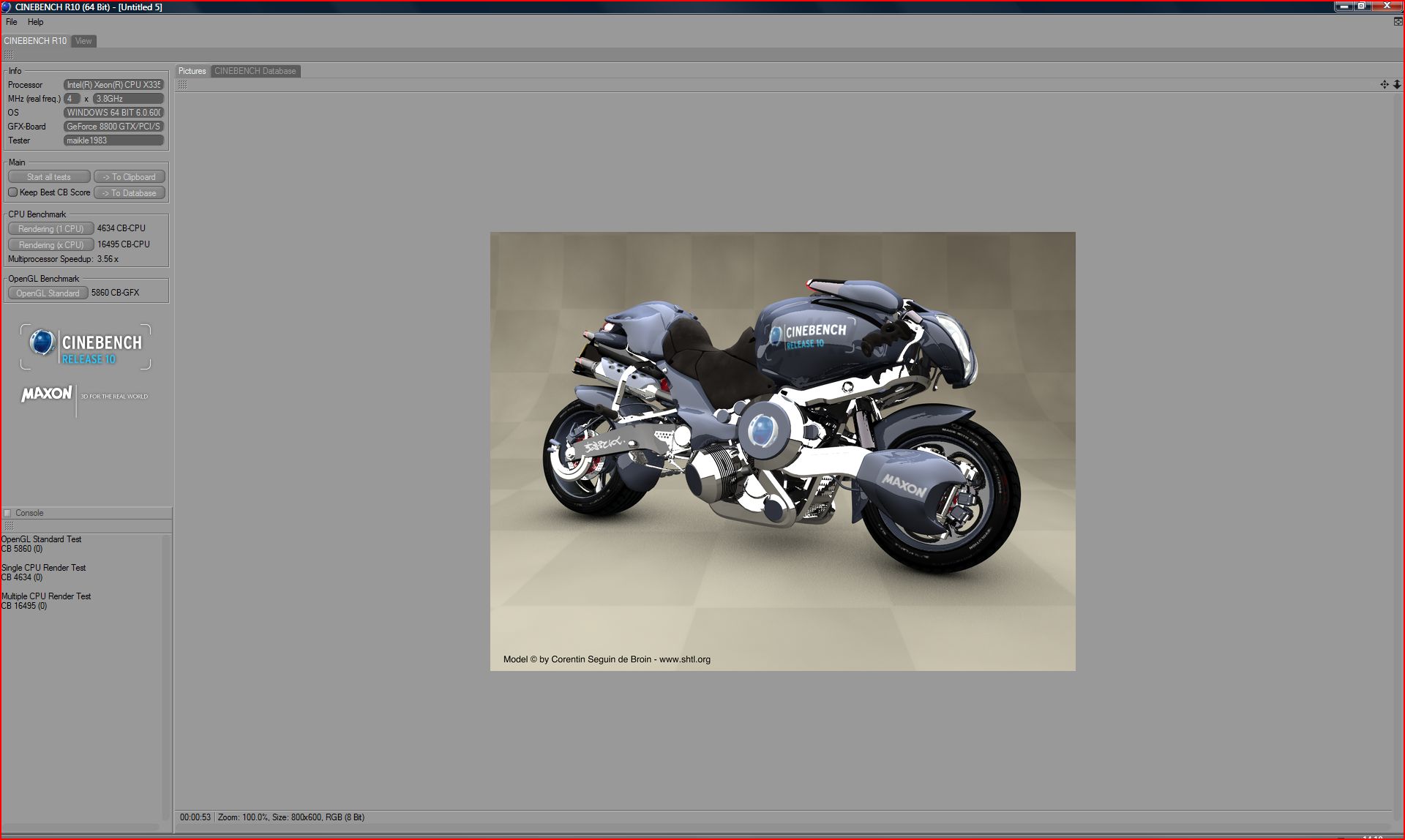Switch to the CINEBENCH Database tab
This screenshot has height=840, width=1405.
pyautogui.click(x=255, y=71)
